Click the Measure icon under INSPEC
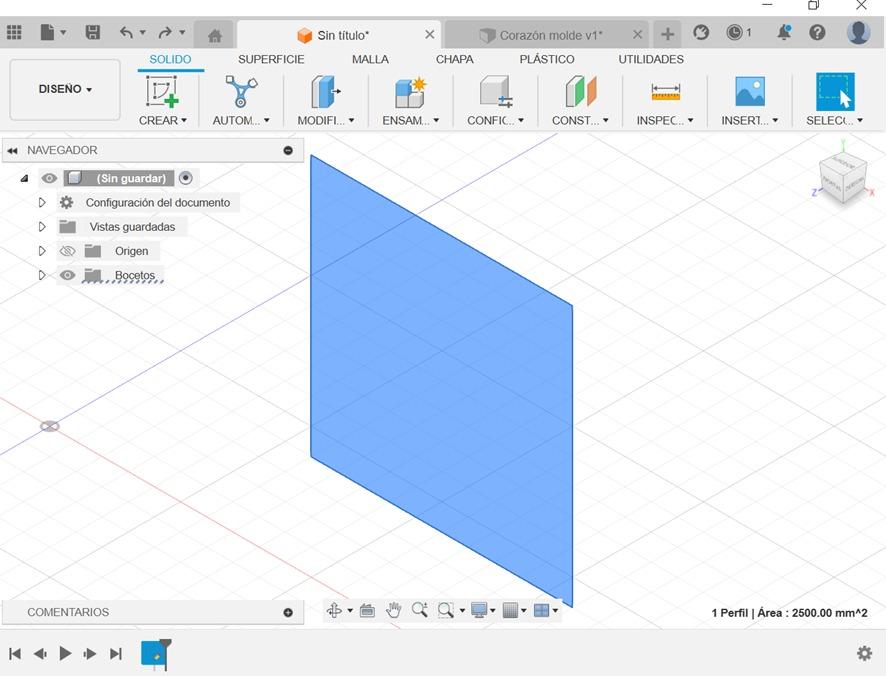The height and width of the screenshot is (676, 886). coord(665,92)
